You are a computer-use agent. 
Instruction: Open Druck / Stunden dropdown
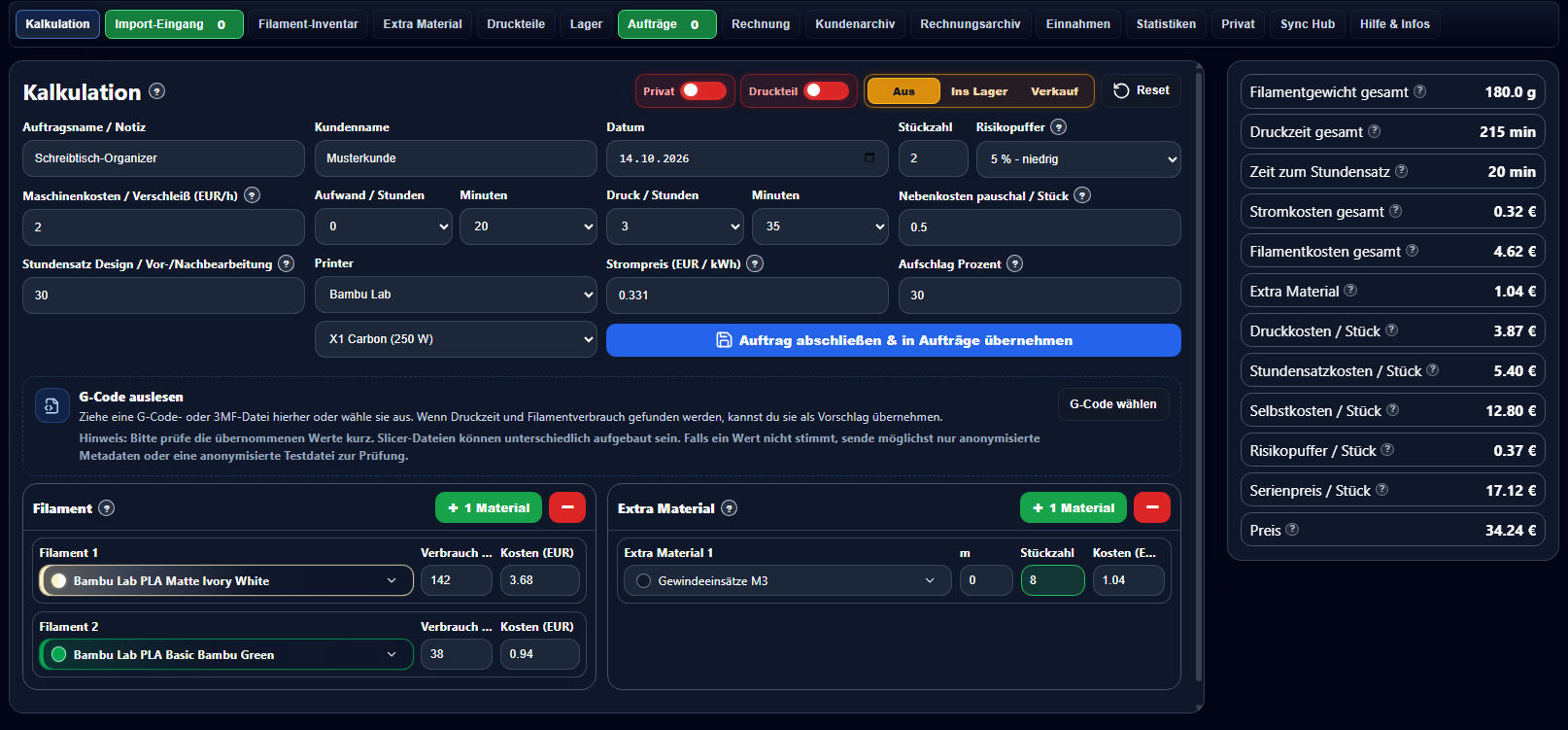(675, 226)
